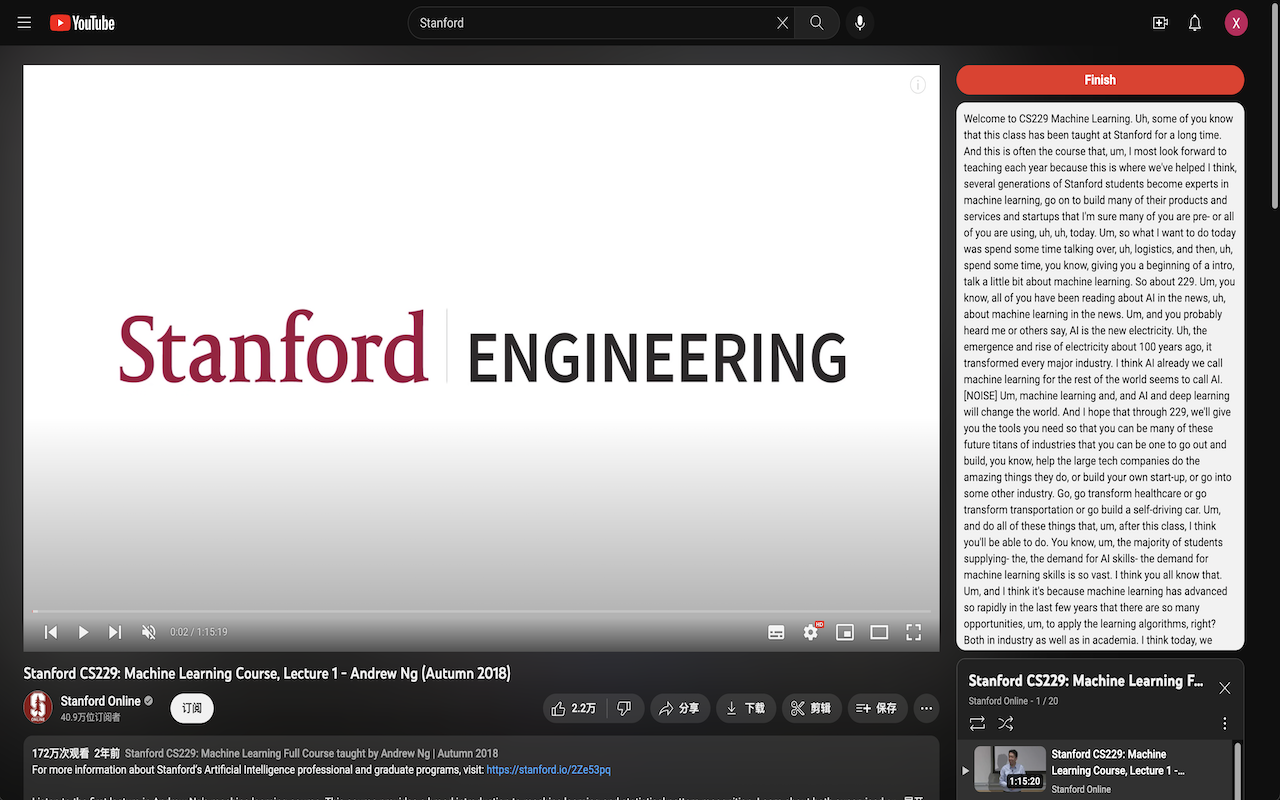Open the stanford.io/2Ze53pq link
This screenshot has height=800, width=1280.
click(x=548, y=770)
